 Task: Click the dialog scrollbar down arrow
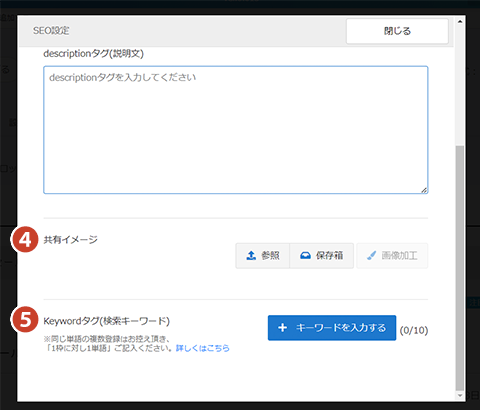coord(460,395)
